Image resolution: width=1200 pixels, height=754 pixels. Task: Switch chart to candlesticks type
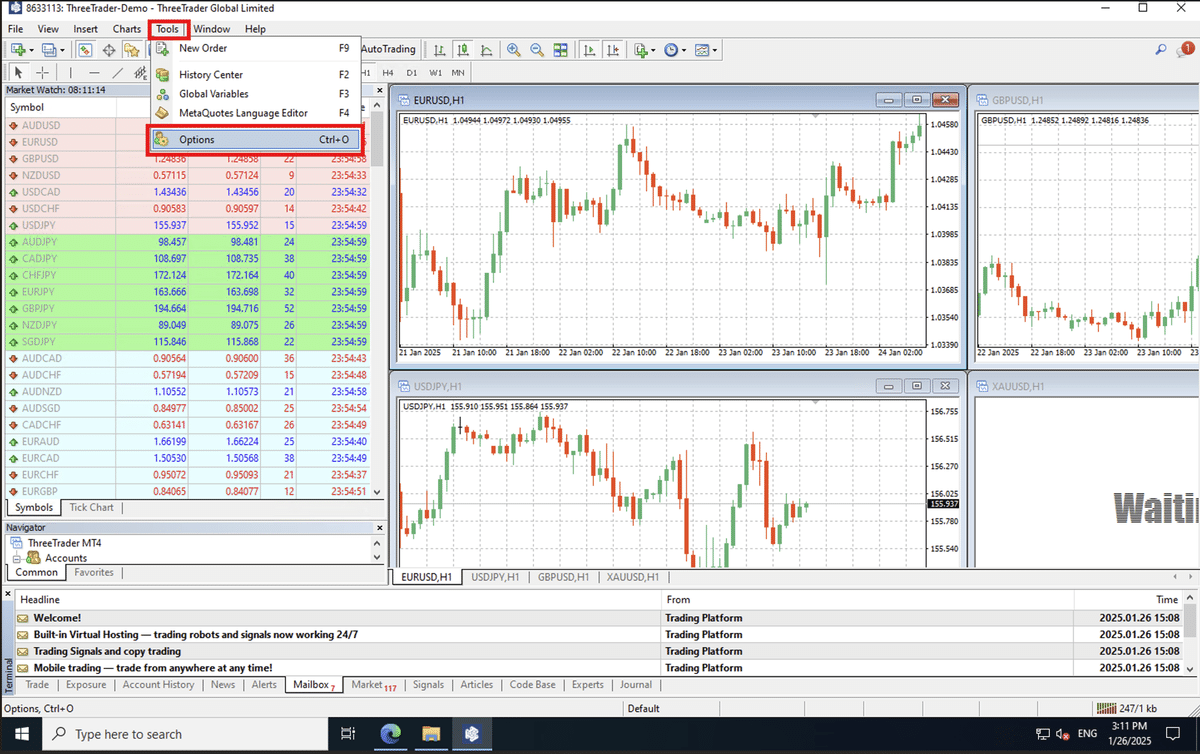click(x=463, y=49)
